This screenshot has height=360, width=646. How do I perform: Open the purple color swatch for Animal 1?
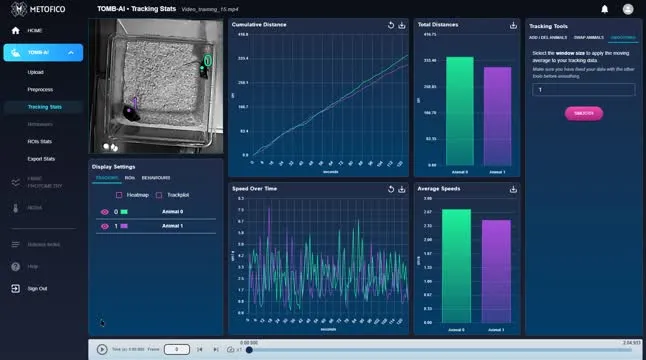point(124,226)
